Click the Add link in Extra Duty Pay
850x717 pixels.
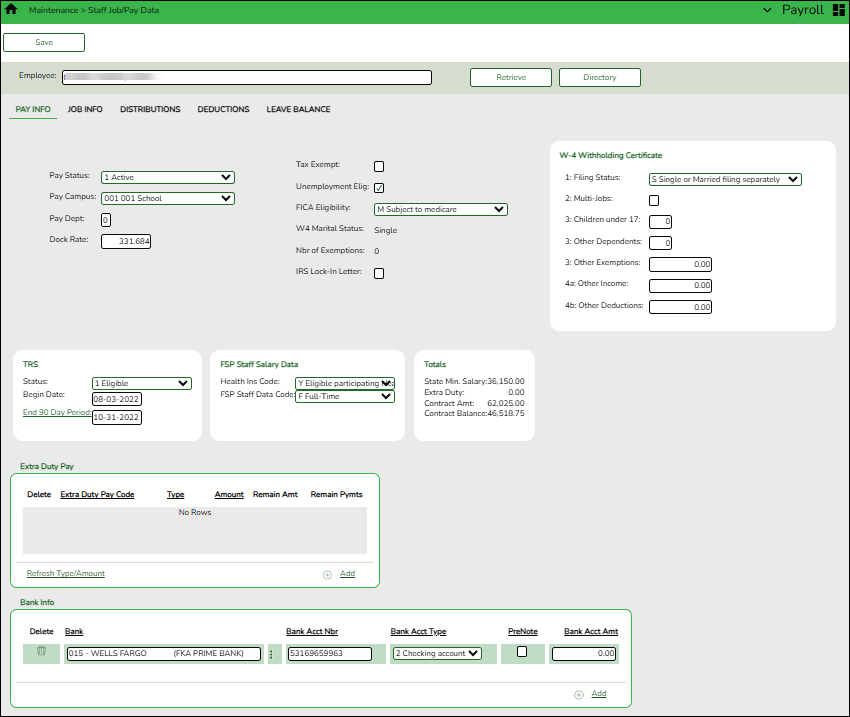coord(347,573)
